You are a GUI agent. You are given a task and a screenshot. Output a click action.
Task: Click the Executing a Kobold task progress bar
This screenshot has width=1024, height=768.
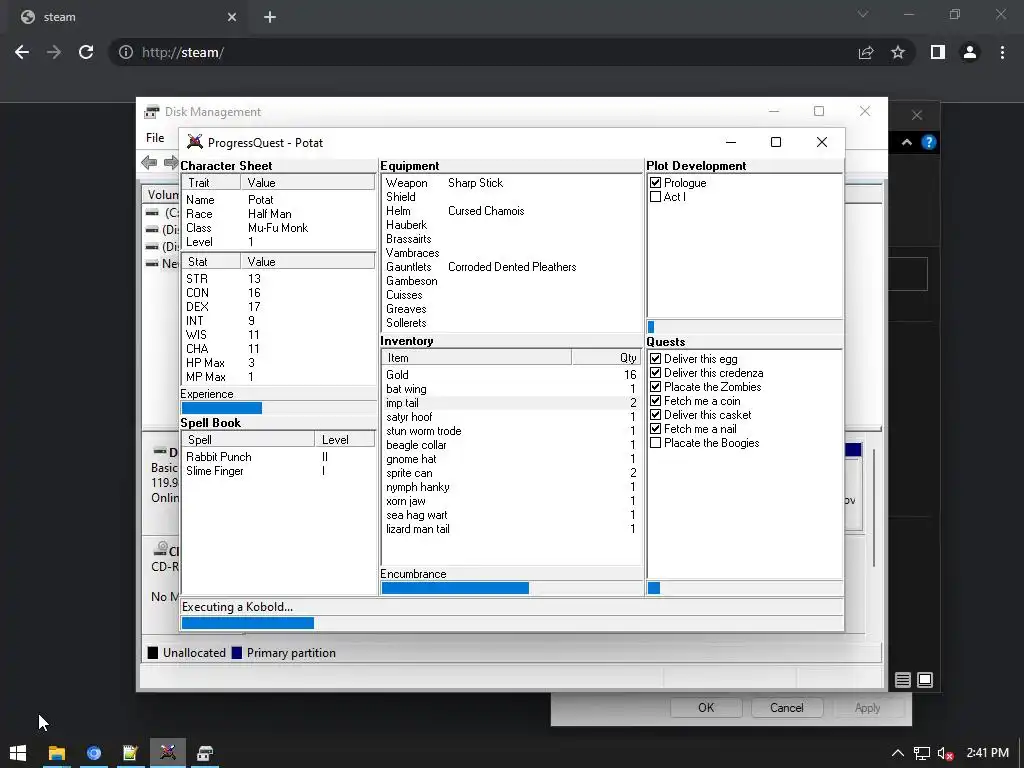[512, 623]
